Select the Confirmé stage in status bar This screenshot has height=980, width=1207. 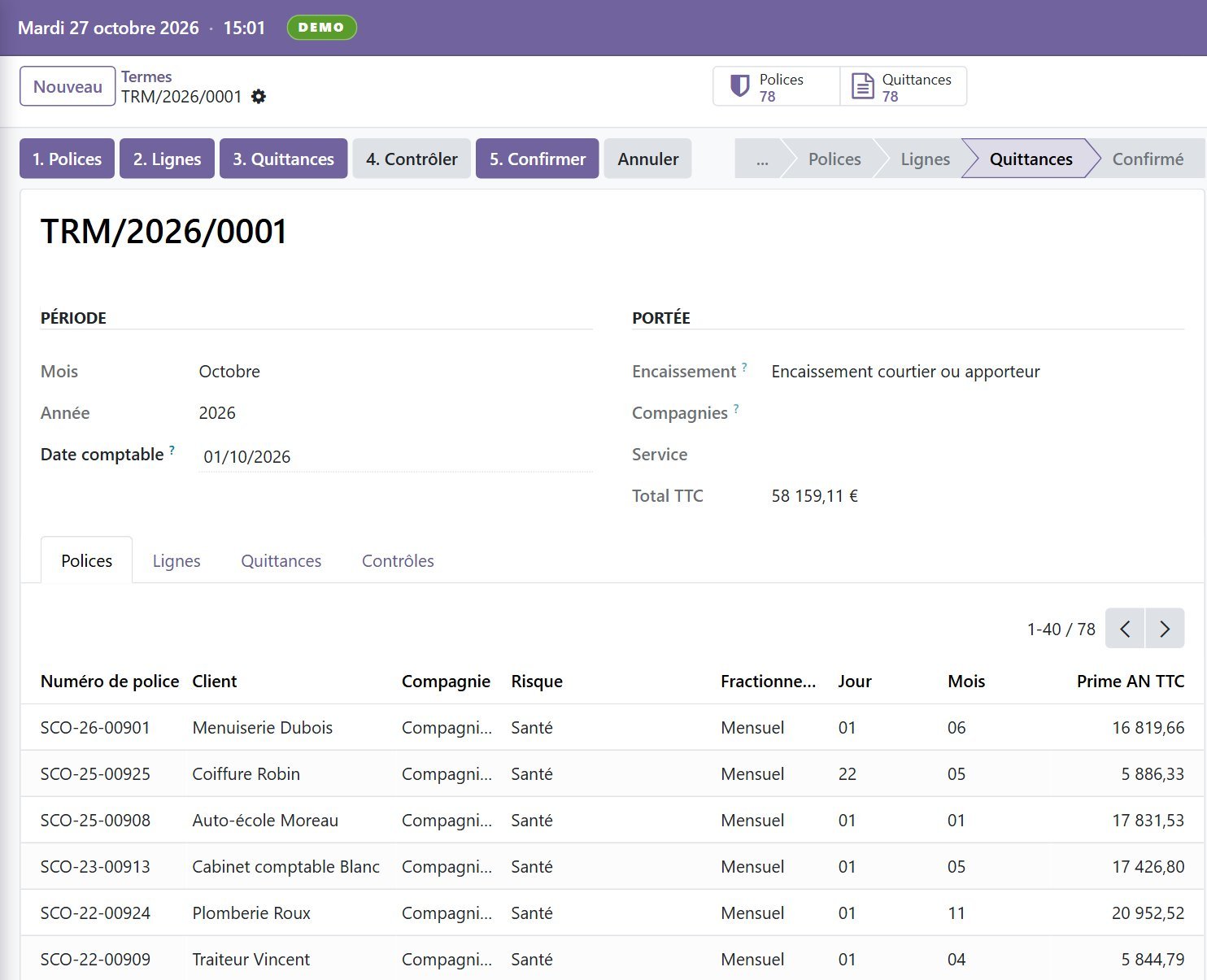(1148, 159)
